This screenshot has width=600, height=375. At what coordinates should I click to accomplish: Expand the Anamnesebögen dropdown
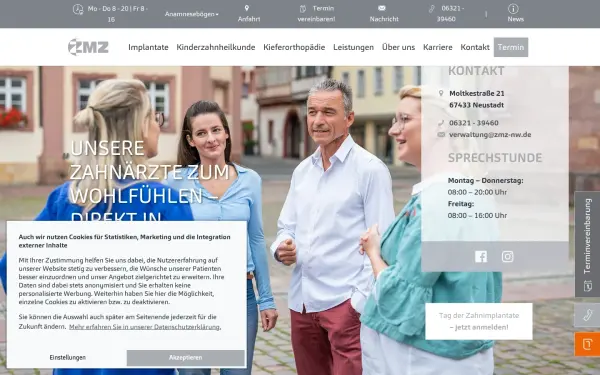click(191, 14)
